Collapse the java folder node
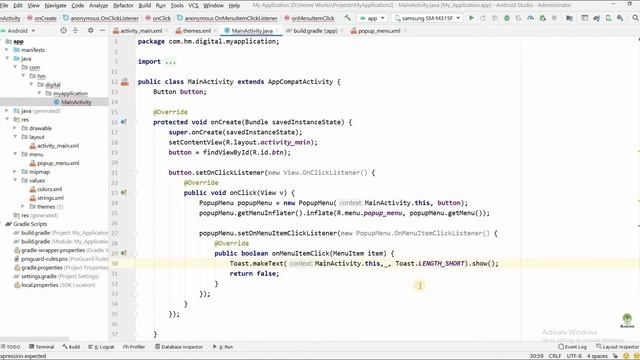 7,58
